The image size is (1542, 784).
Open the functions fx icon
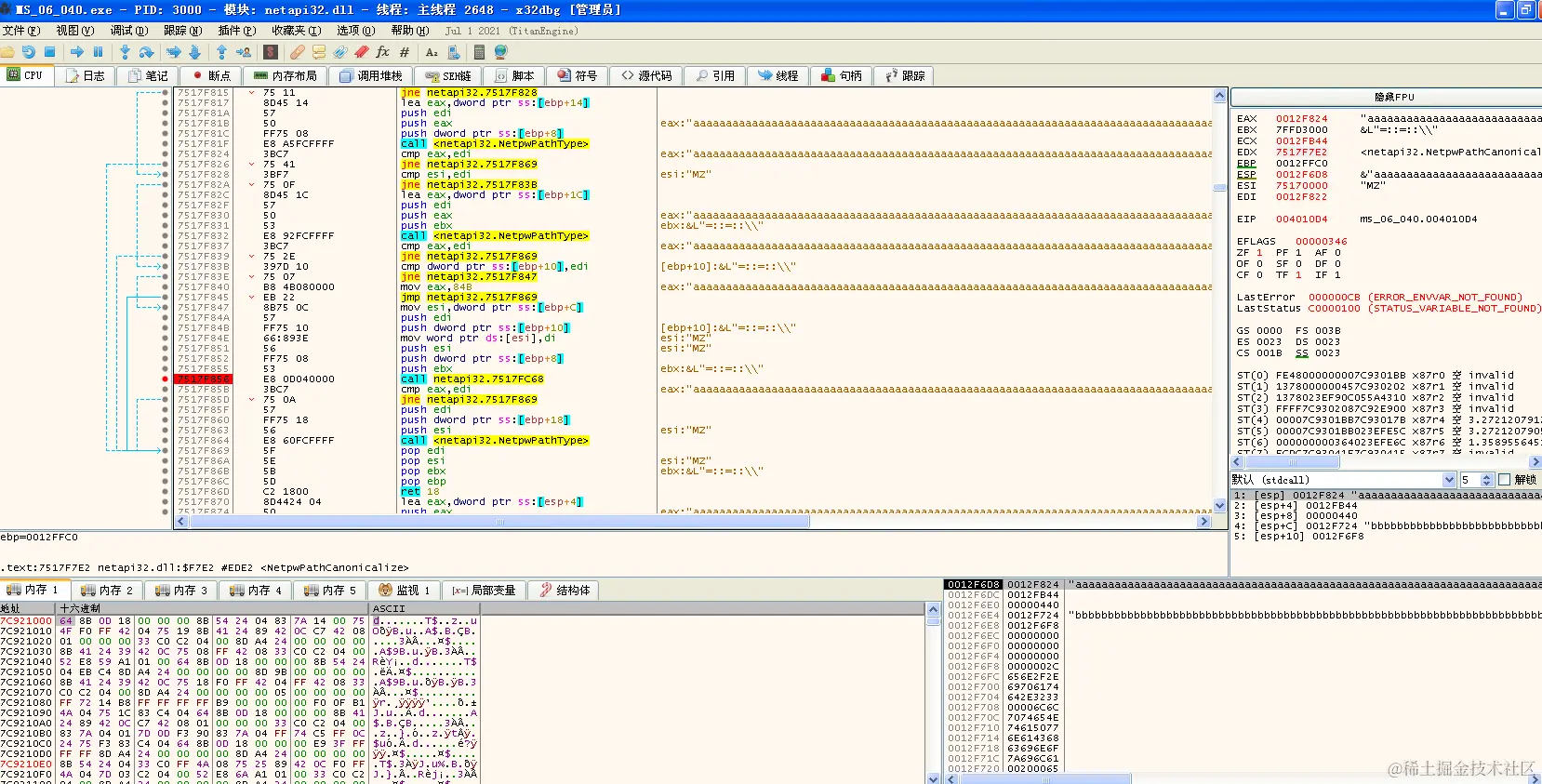click(x=382, y=52)
